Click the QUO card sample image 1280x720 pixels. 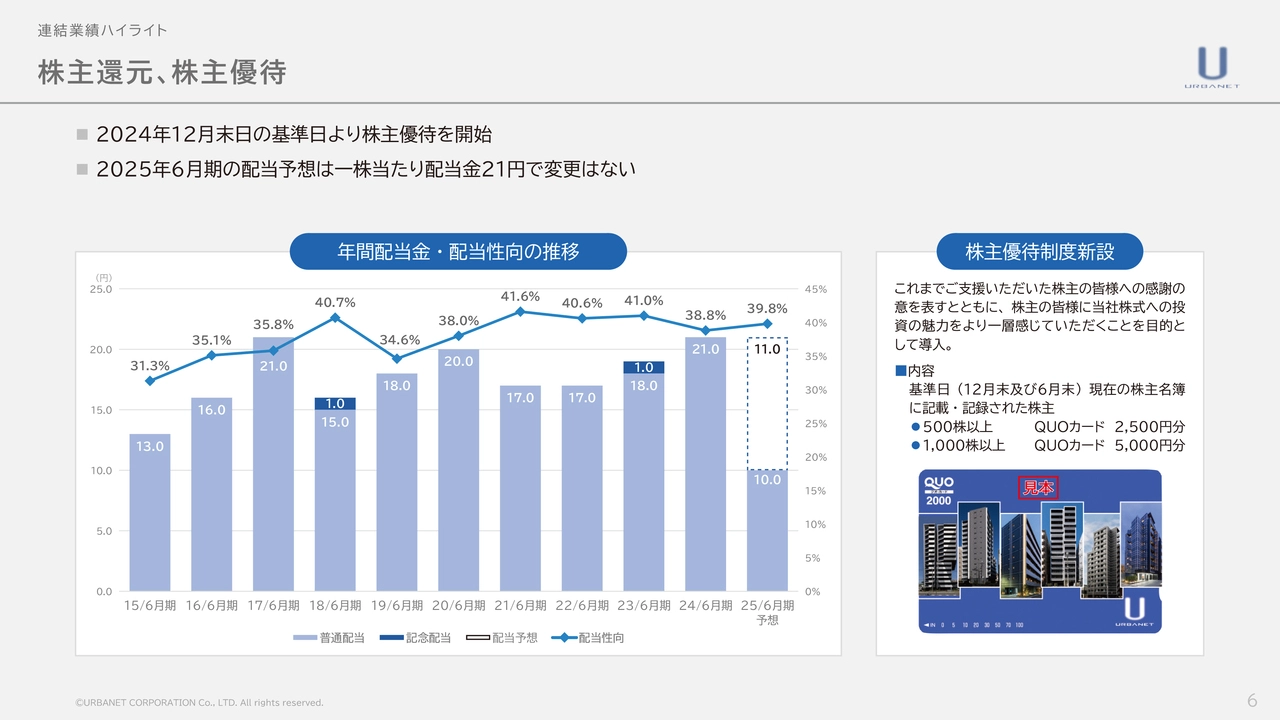[1040, 551]
